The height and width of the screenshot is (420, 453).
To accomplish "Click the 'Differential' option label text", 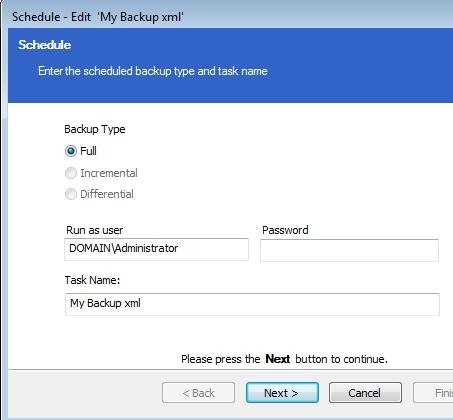I will coord(107,194).
